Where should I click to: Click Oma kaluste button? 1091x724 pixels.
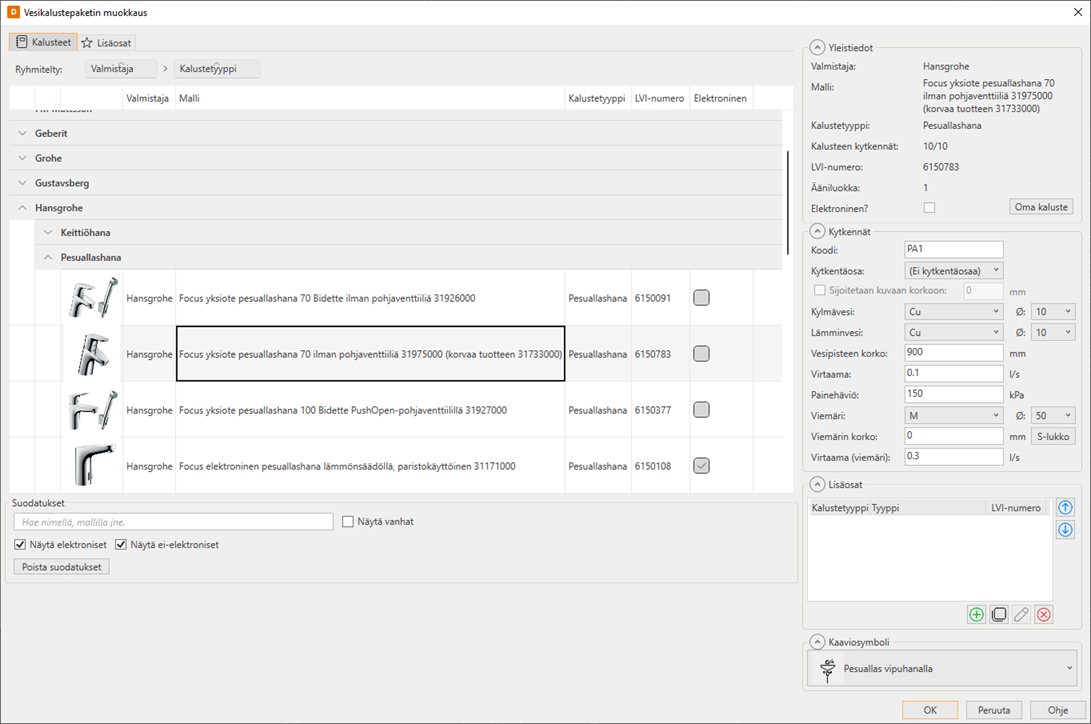[x=1041, y=207]
